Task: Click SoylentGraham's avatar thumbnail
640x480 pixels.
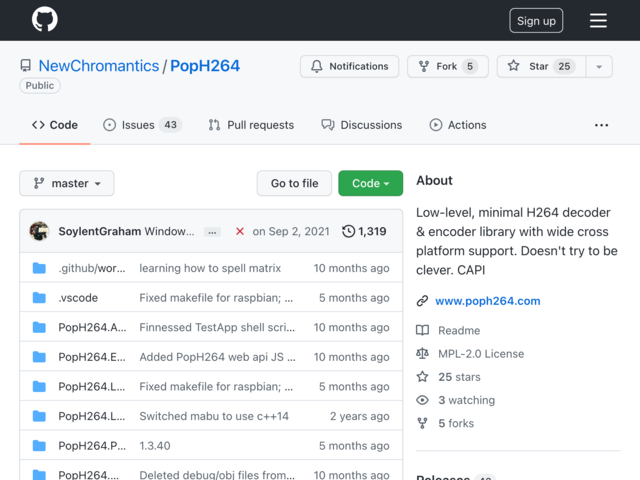Action: tap(39, 231)
